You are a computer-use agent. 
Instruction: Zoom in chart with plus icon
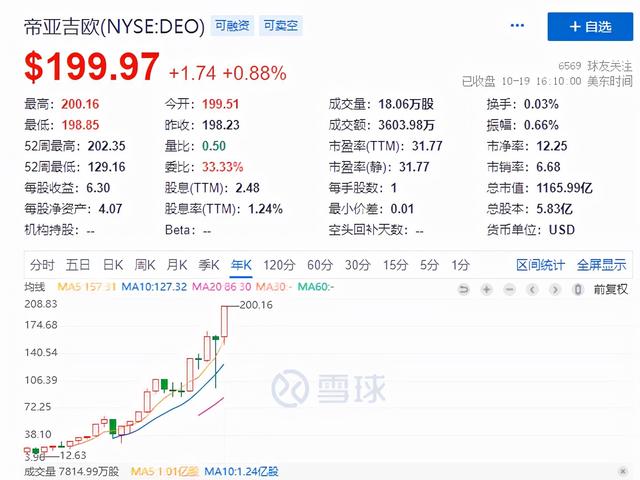[x=487, y=289]
